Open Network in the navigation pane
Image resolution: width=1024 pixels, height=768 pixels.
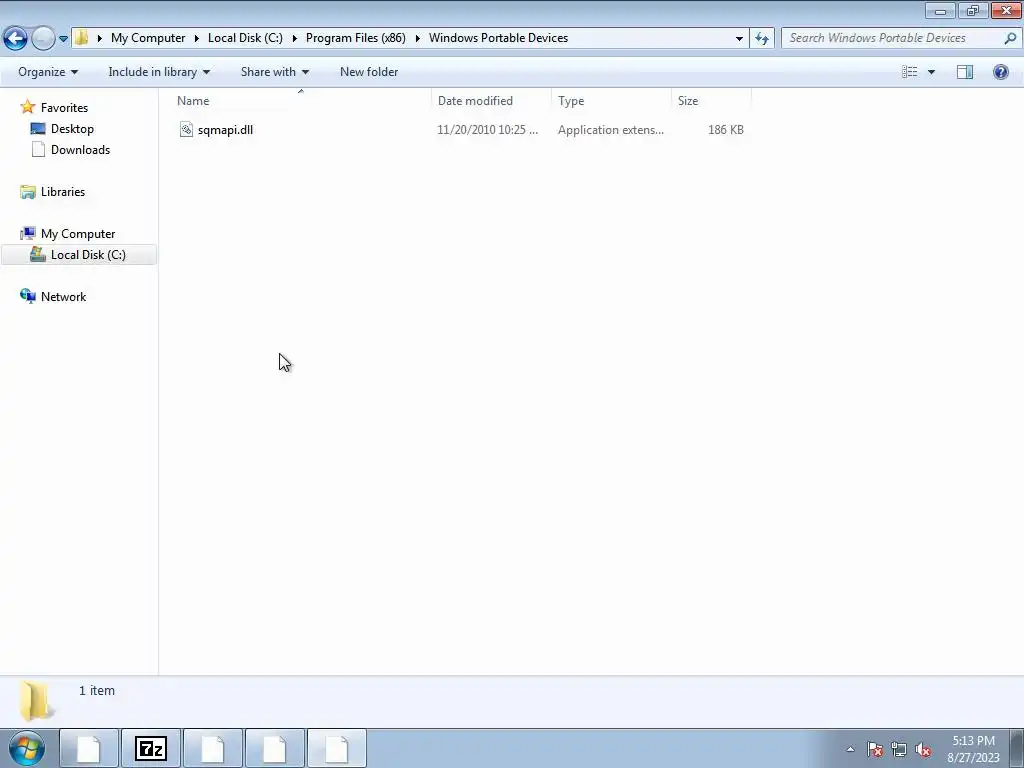[63, 296]
